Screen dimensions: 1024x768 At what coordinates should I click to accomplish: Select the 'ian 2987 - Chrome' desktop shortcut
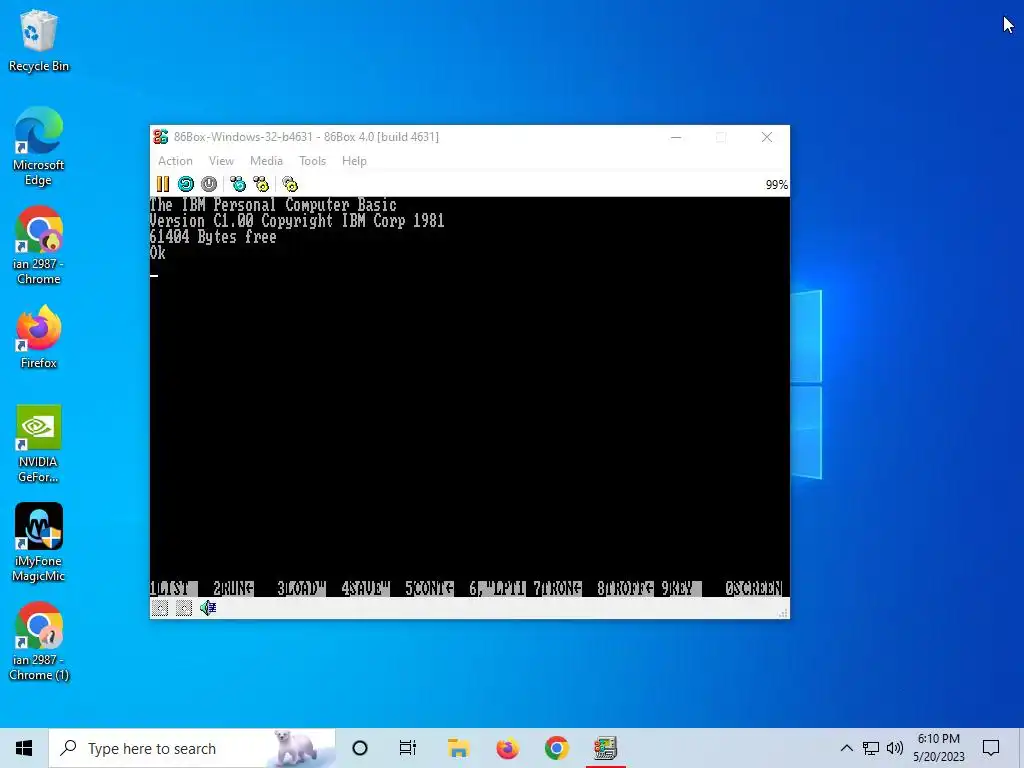39,246
